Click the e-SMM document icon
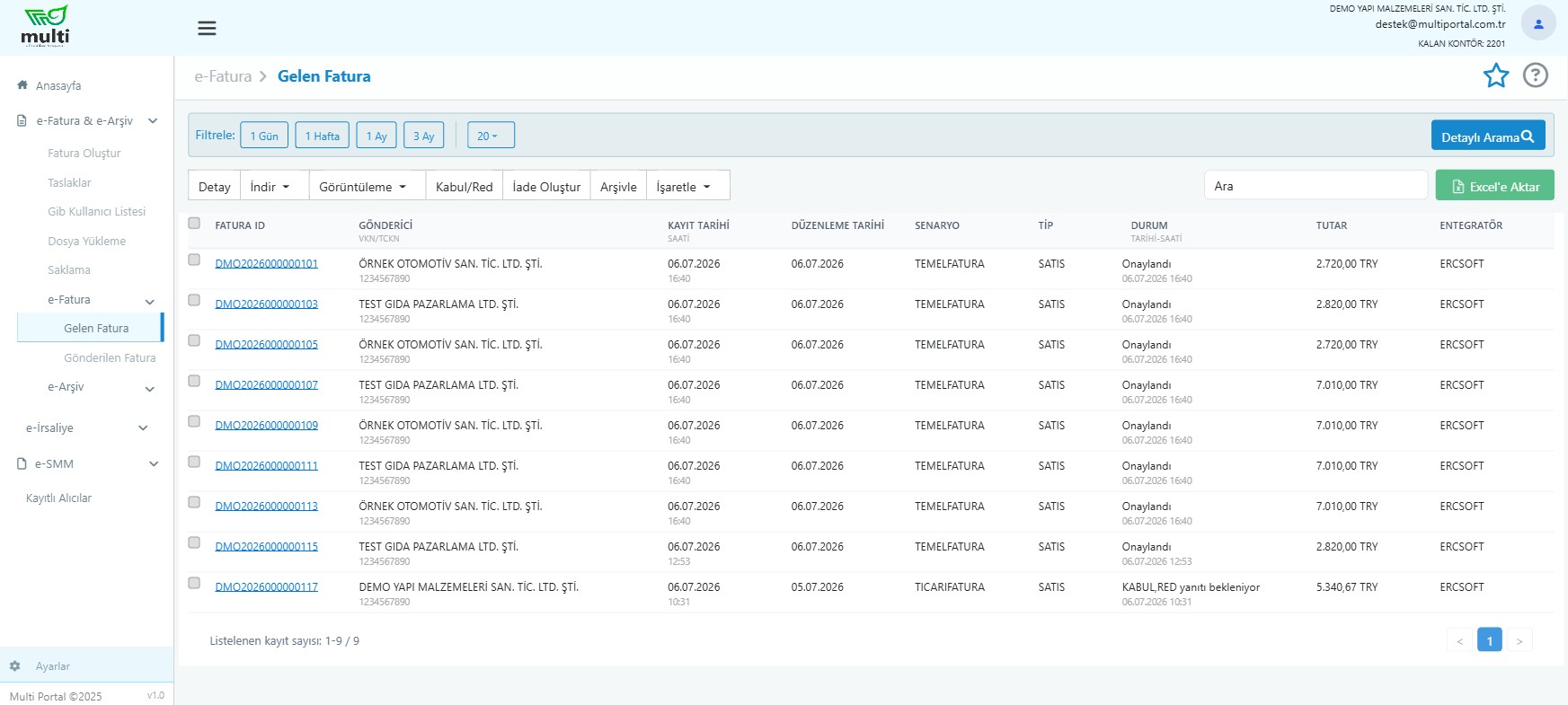The image size is (1568, 705). click(22, 464)
